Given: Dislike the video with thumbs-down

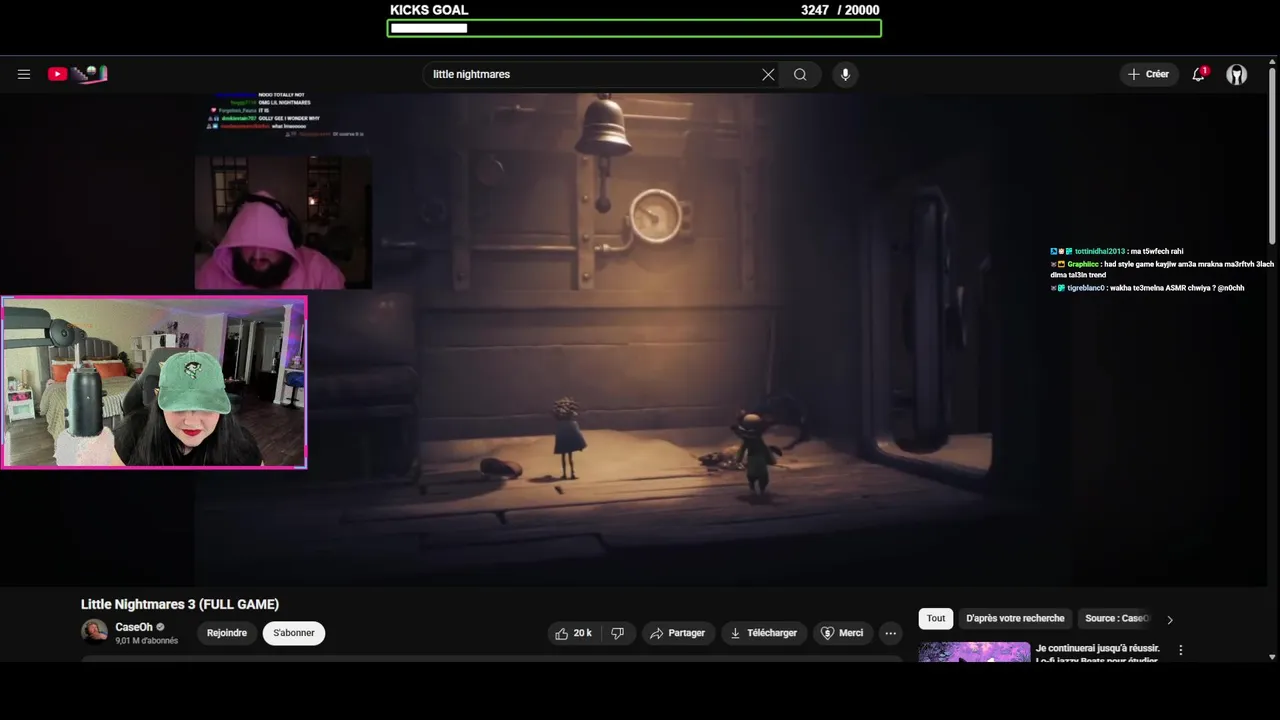Looking at the screenshot, I should (618, 633).
